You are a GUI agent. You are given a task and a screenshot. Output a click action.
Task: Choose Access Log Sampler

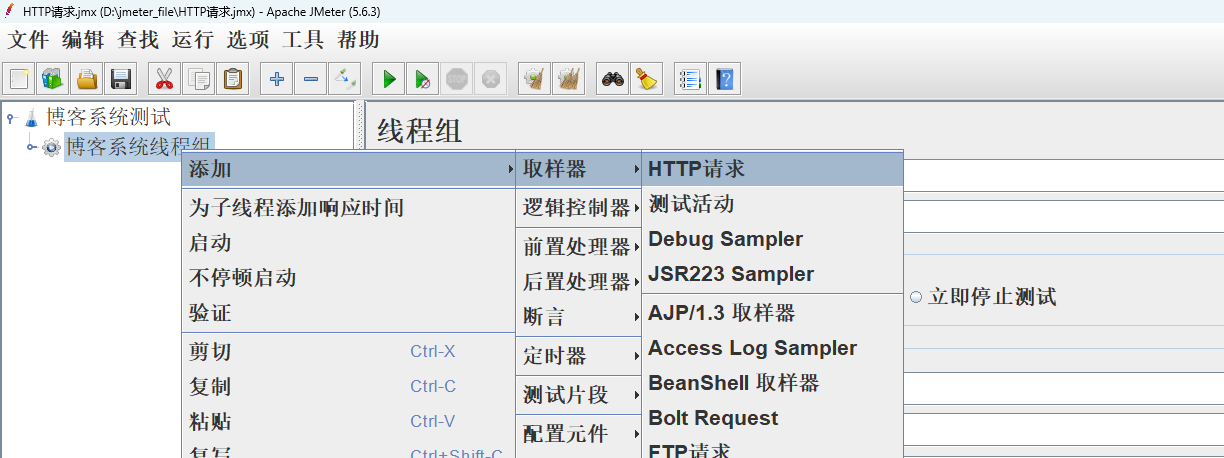click(772, 348)
